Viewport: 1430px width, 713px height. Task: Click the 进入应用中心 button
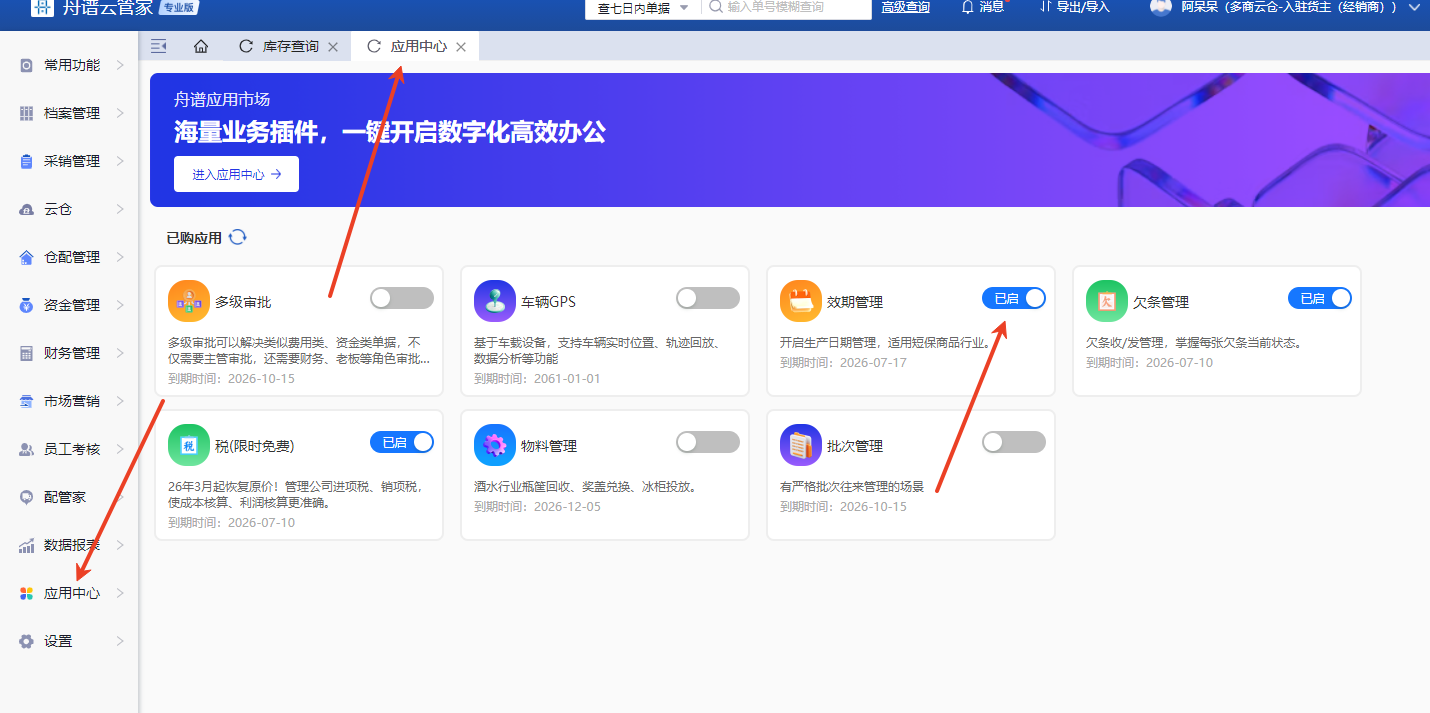tap(236, 174)
